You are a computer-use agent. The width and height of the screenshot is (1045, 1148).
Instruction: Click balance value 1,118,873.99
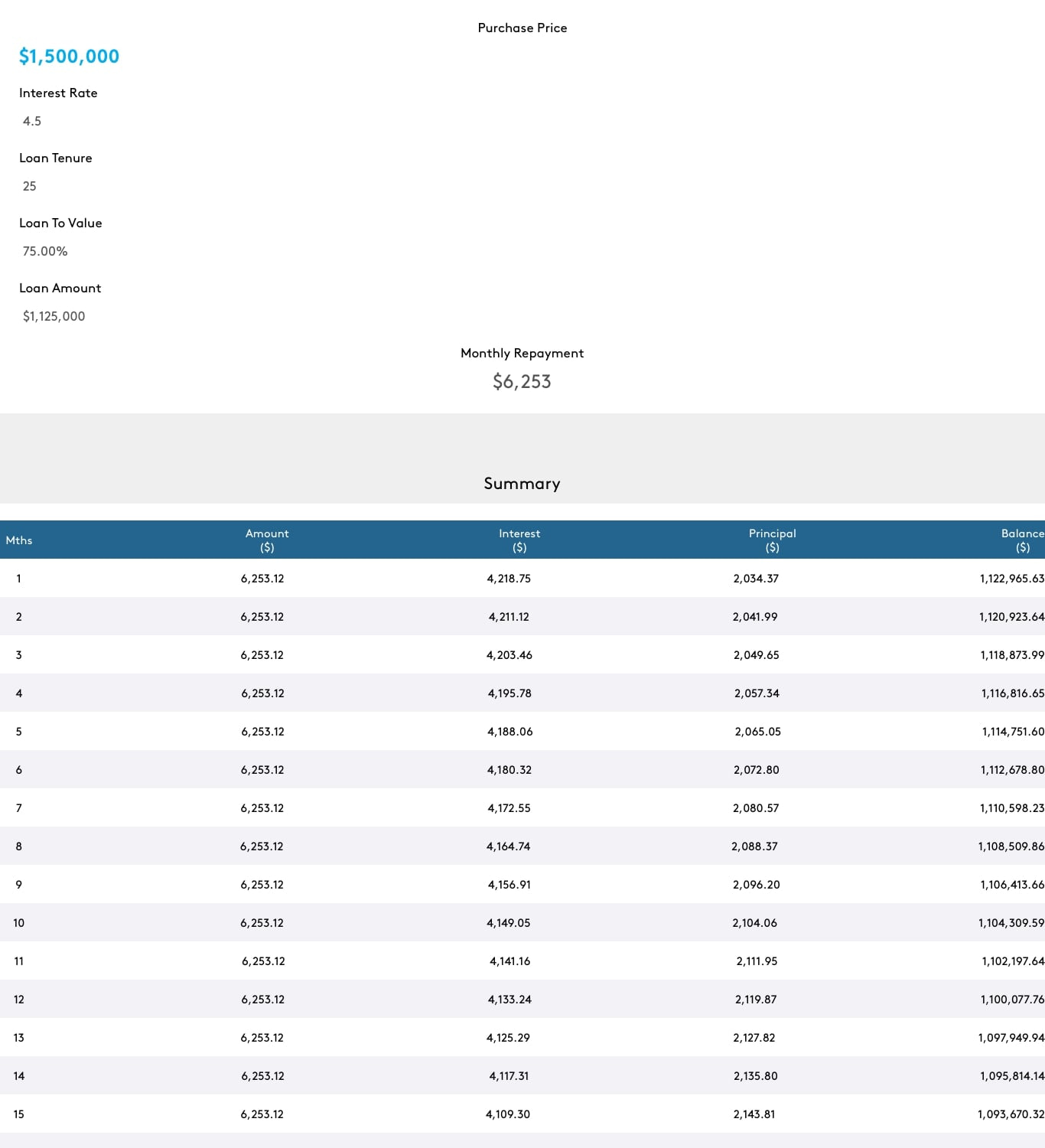pyautogui.click(x=1013, y=655)
